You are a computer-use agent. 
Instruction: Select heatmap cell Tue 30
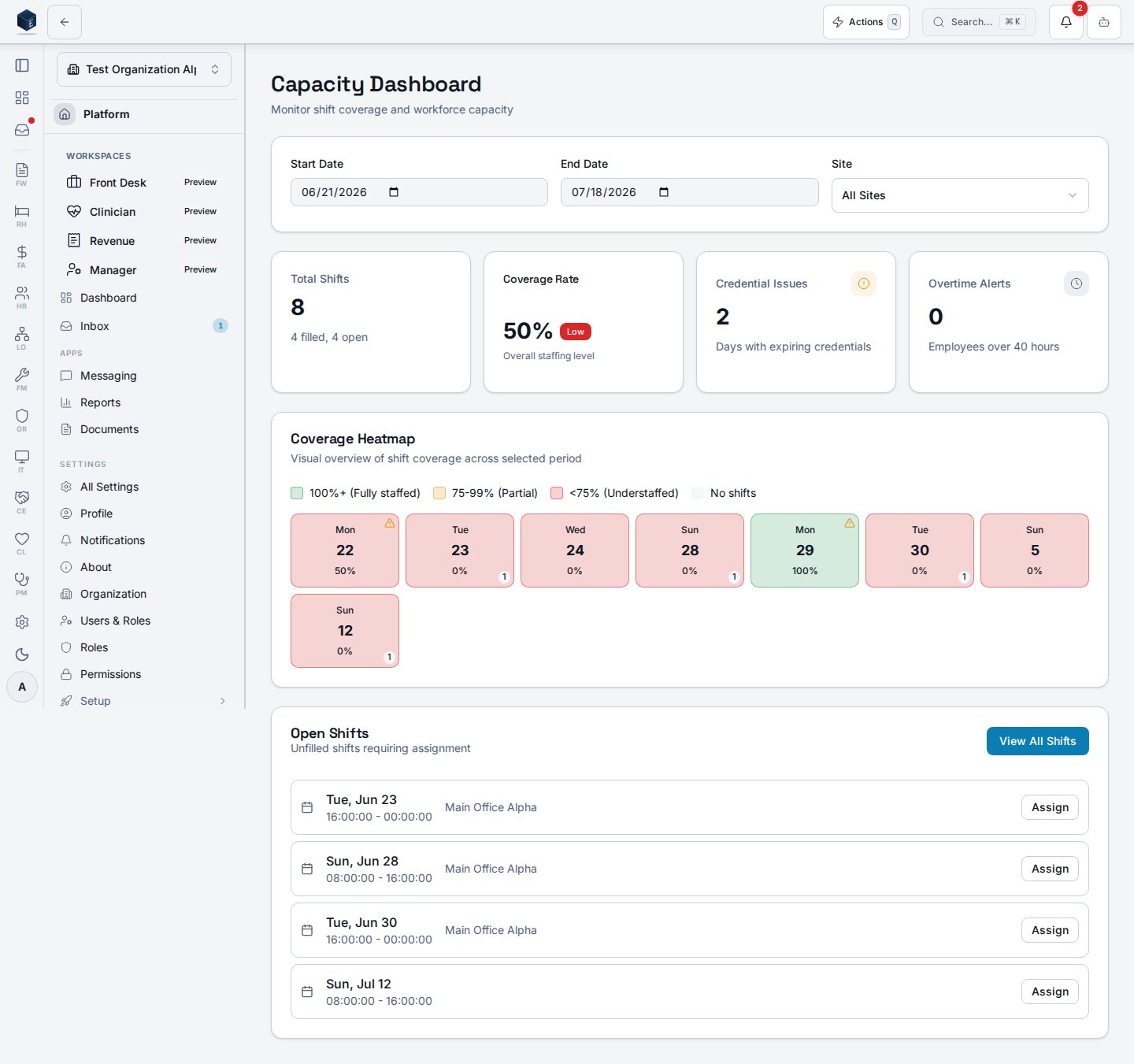tap(920, 551)
